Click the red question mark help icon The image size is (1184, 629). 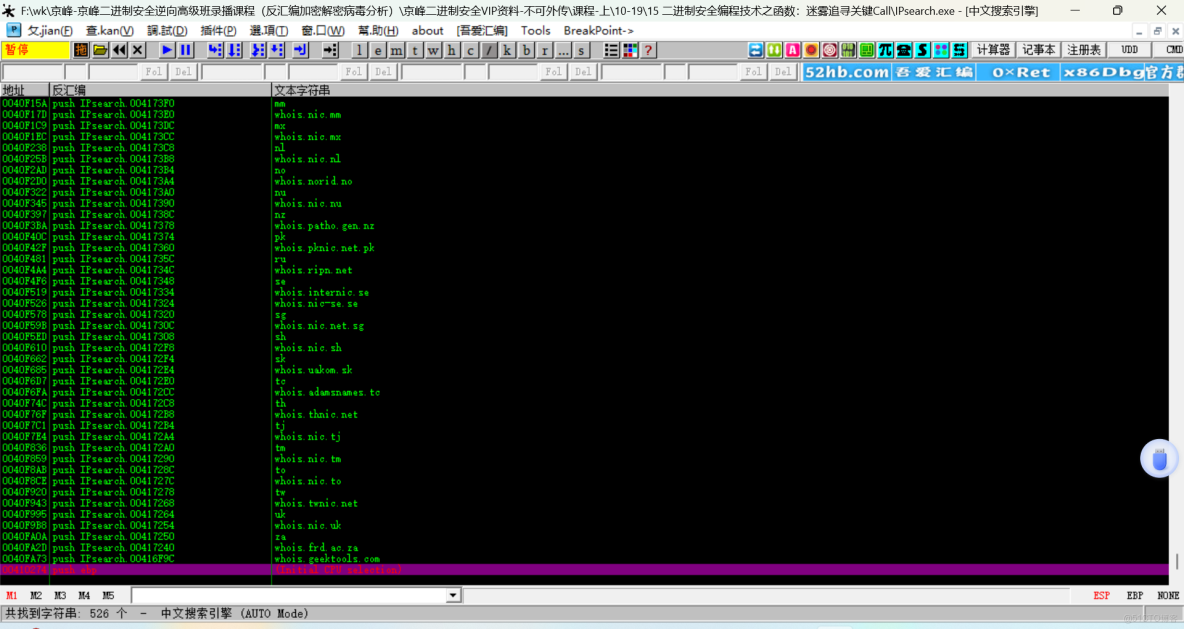[x=648, y=51]
